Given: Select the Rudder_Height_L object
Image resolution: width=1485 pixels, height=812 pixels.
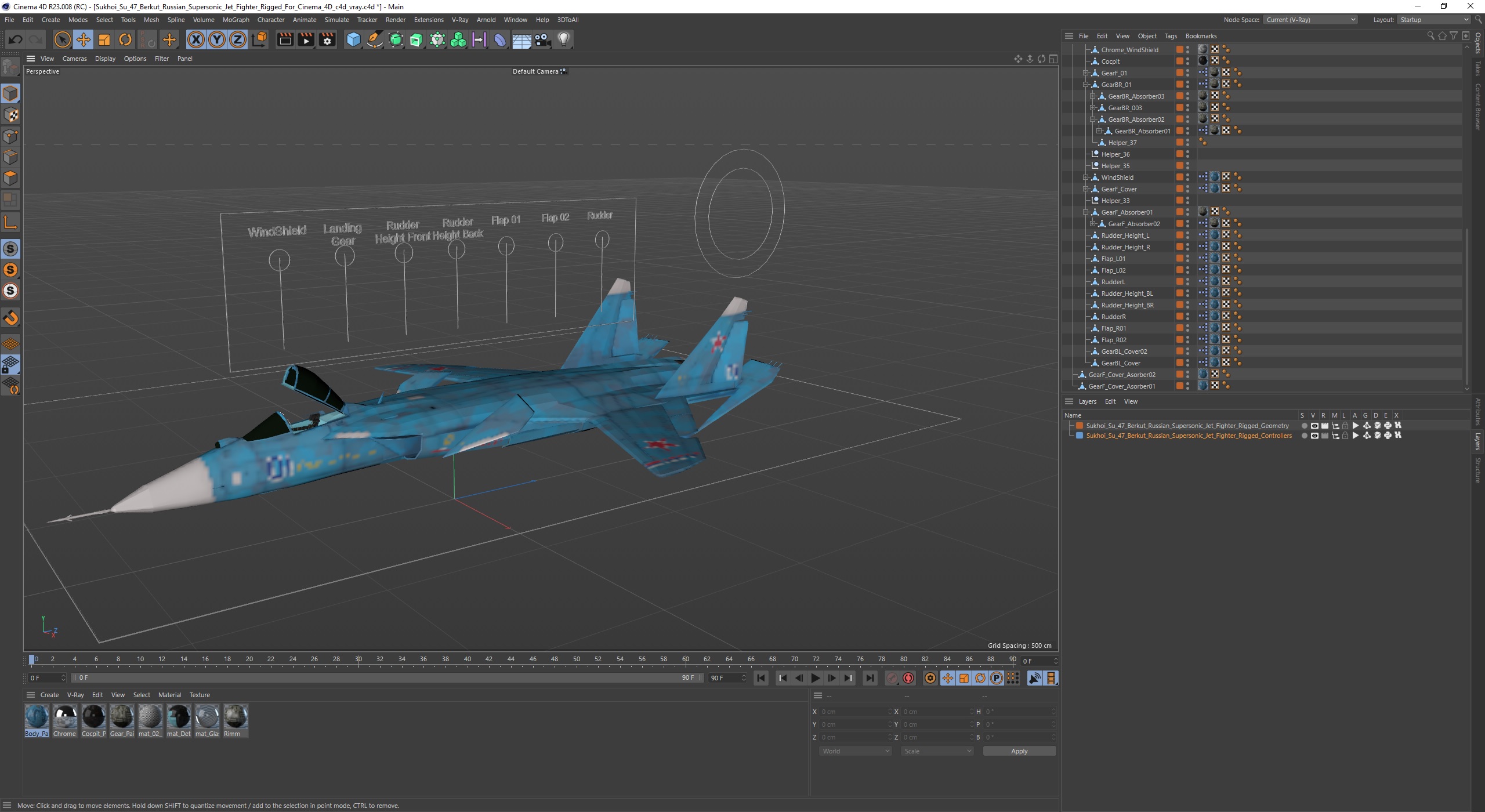Looking at the screenshot, I should [1125, 235].
